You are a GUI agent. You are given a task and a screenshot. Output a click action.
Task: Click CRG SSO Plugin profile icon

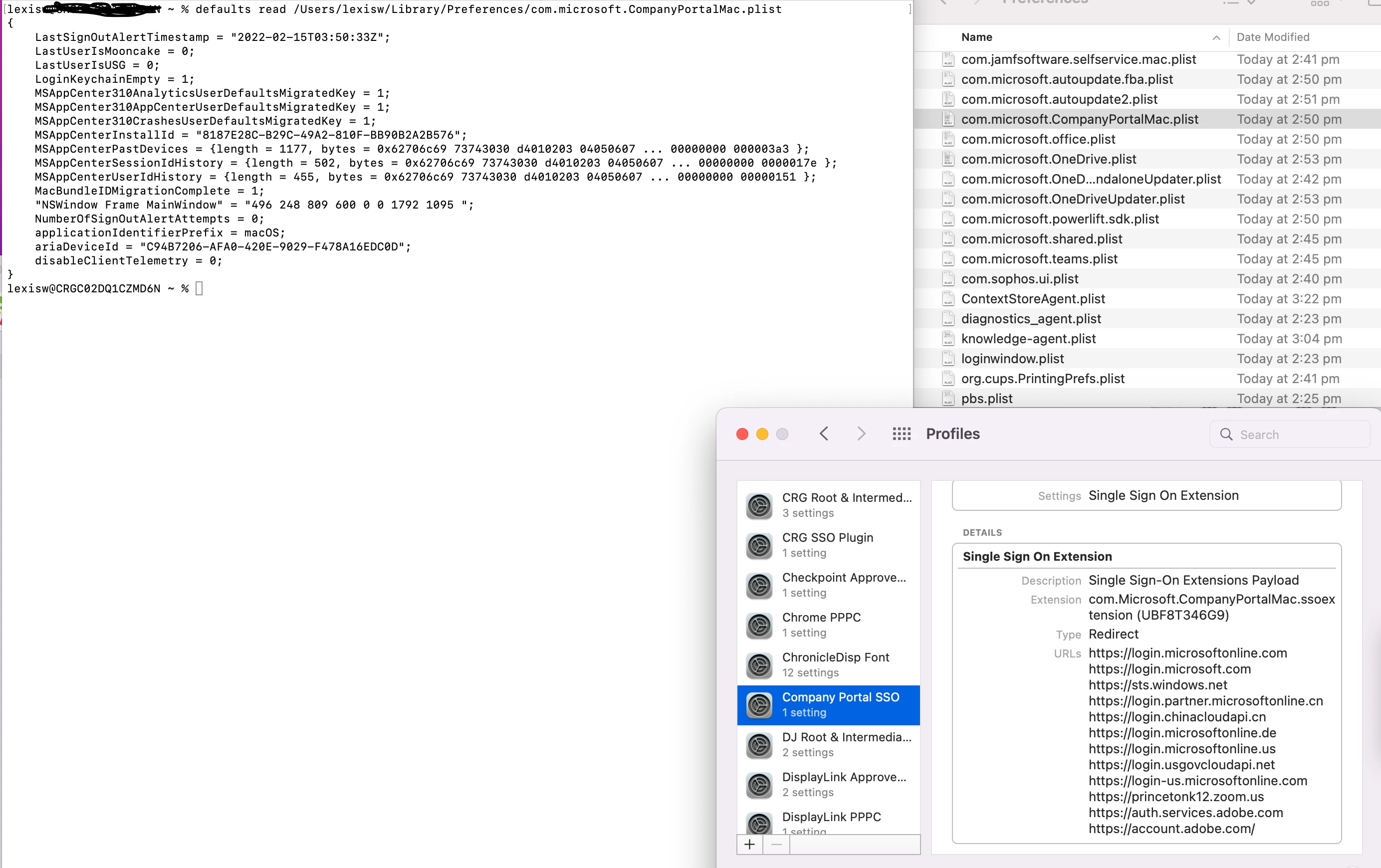(759, 546)
